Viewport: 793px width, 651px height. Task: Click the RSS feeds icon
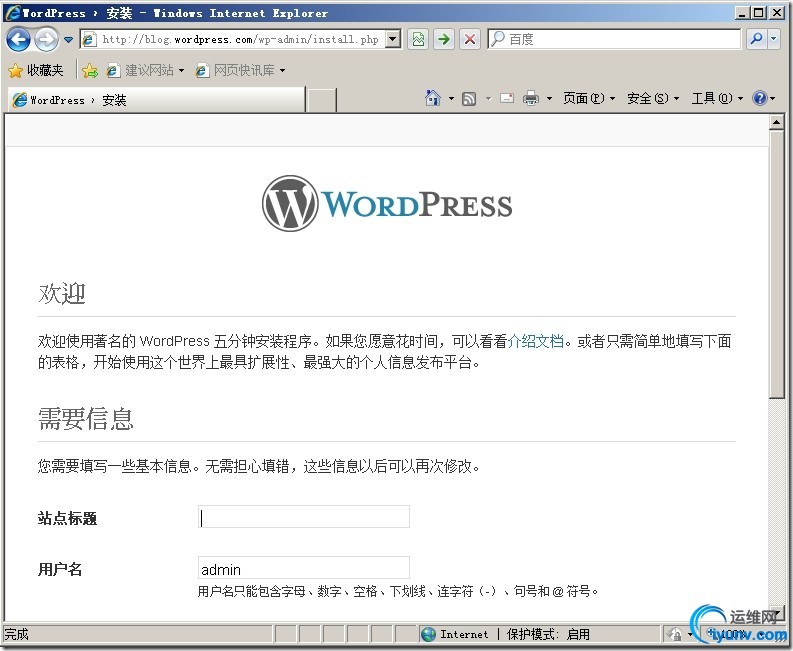click(x=469, y=98)
